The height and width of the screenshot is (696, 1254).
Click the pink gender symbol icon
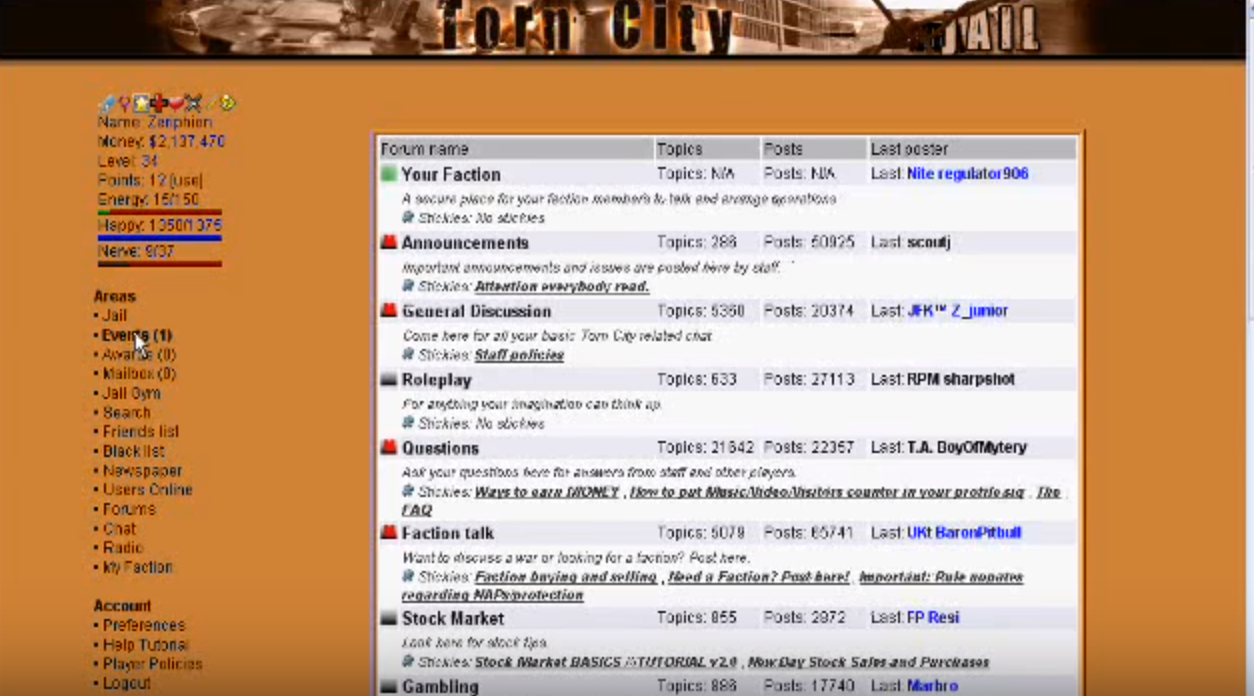coord(124,103)
